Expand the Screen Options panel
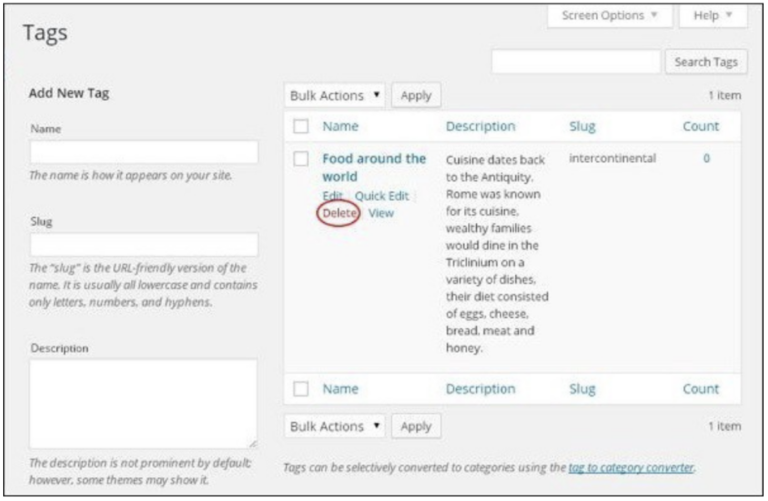768x501 pixels. coord(609,16)
